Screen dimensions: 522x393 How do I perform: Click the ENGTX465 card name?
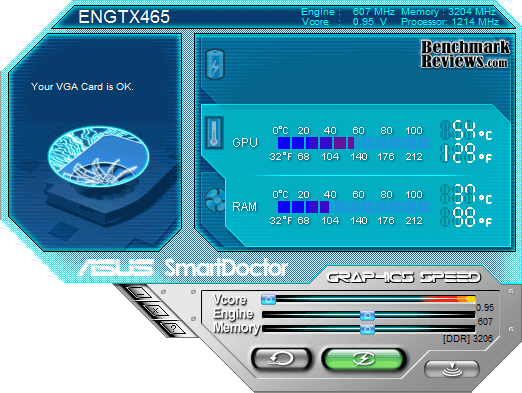tap(124, 17)
